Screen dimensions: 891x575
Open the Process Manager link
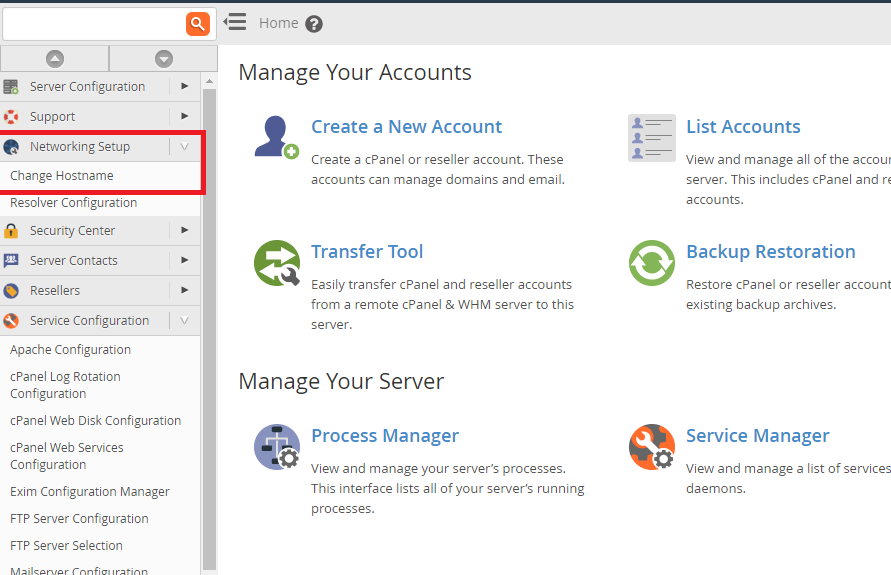click(x=385, y=435)
